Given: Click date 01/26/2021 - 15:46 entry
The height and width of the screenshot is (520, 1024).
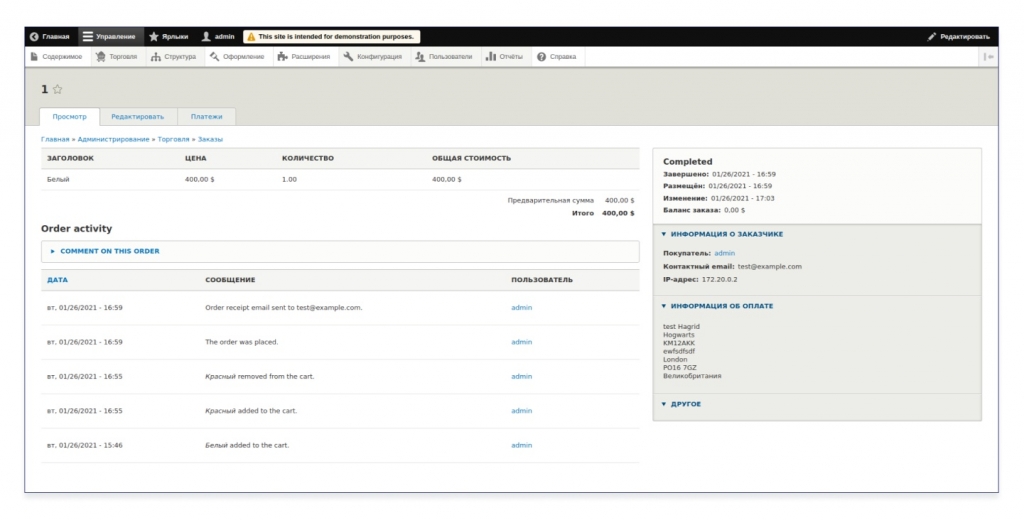Looking at the screenshot, I should pyautogui.click(x=85, y=446).
